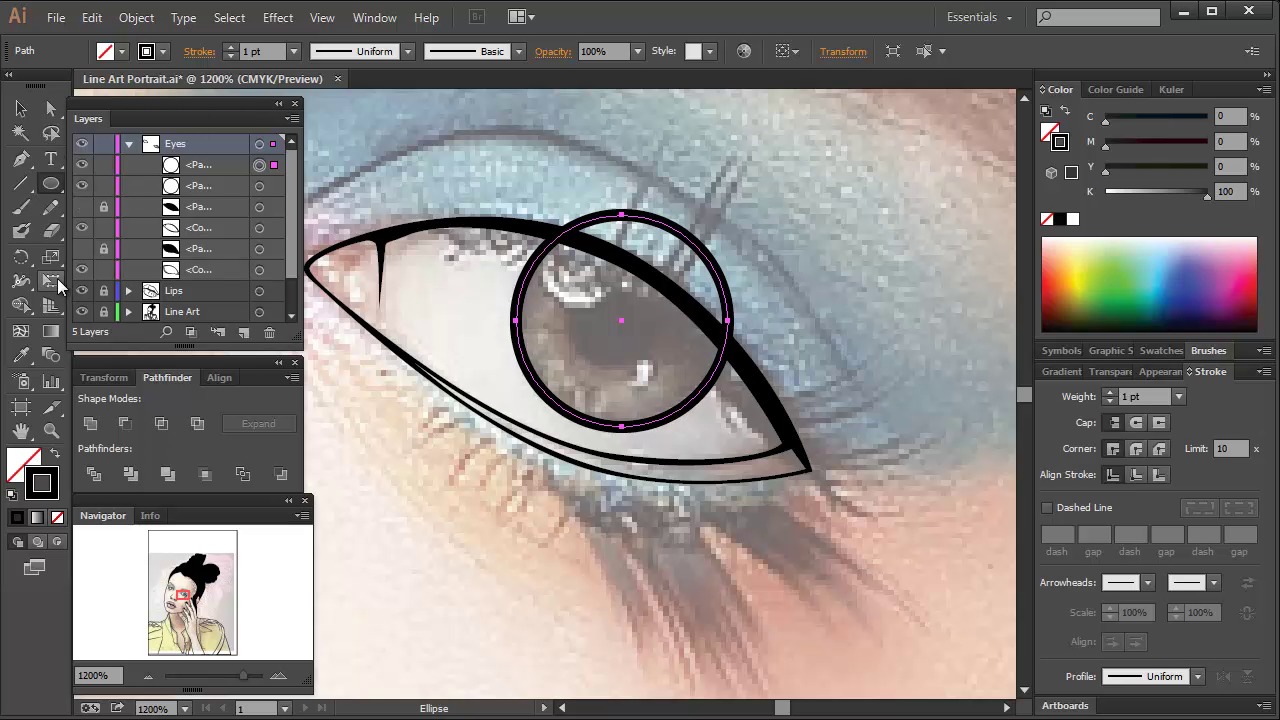Select the Scale tool

tap(51, 257)
